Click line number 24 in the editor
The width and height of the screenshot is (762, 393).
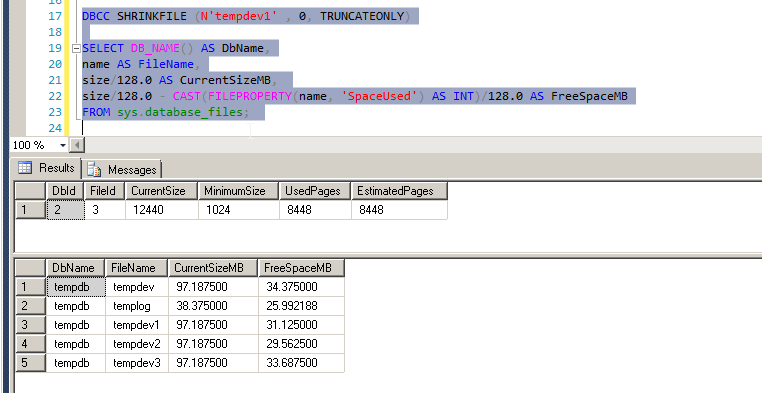[x=55, y=128]
